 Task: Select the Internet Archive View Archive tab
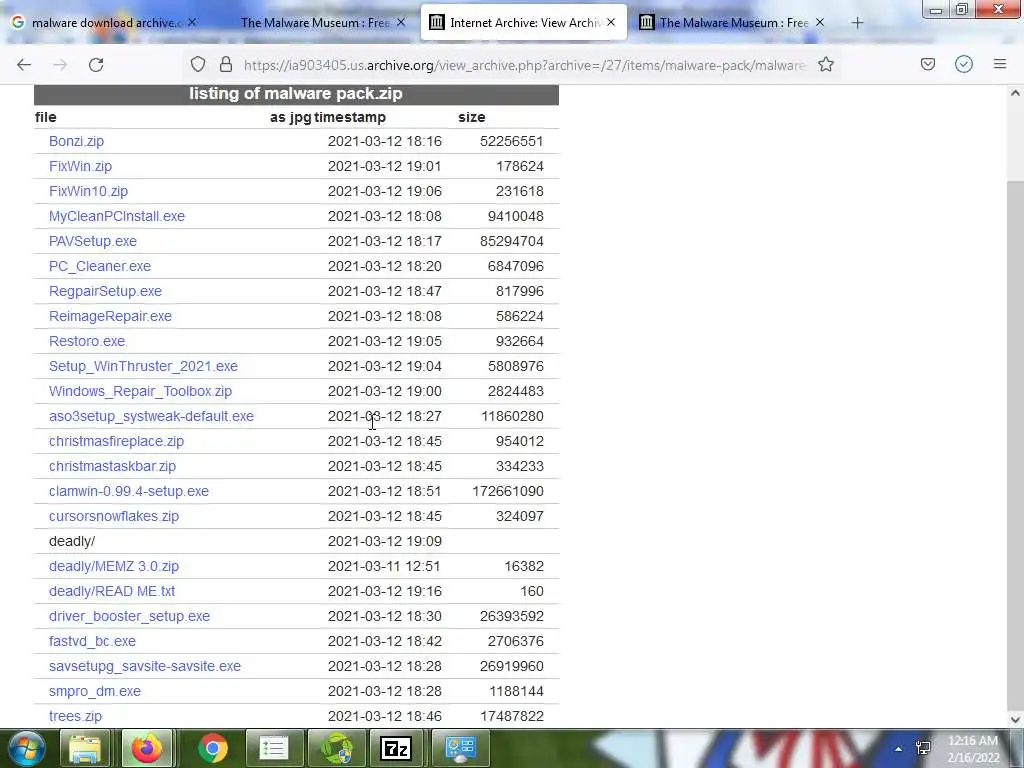(524, 23)
